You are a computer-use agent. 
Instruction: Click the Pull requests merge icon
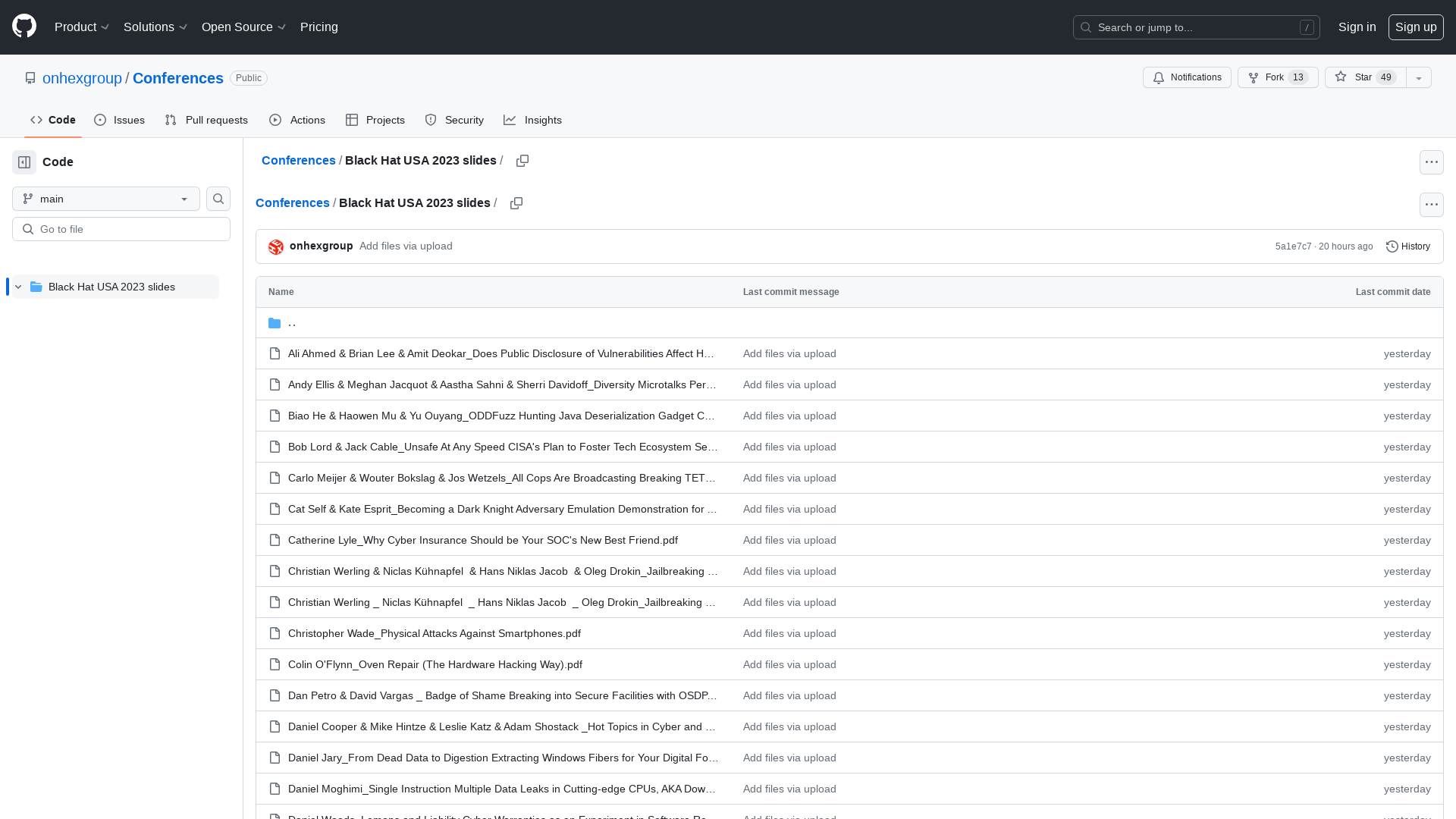point(172,120)
